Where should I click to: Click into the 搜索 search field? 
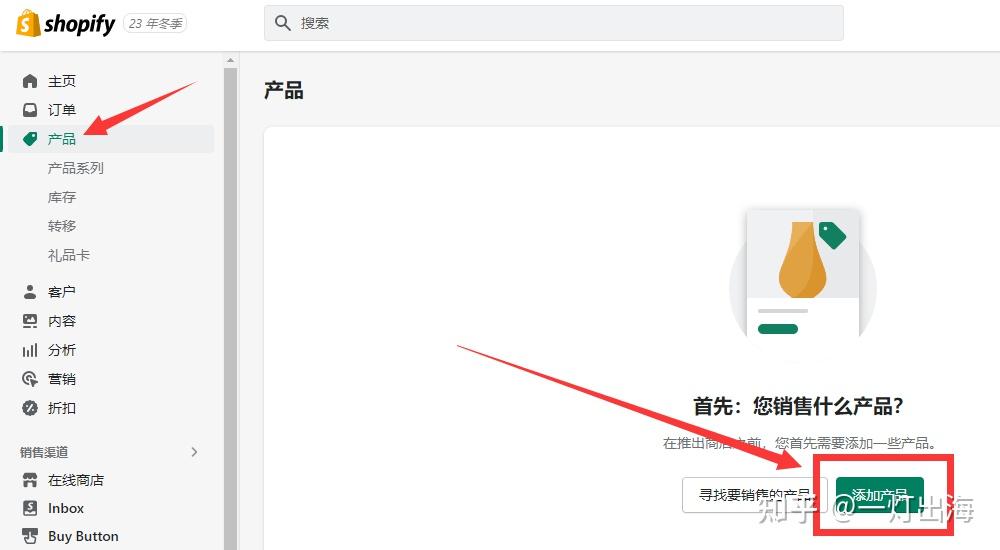554,24
